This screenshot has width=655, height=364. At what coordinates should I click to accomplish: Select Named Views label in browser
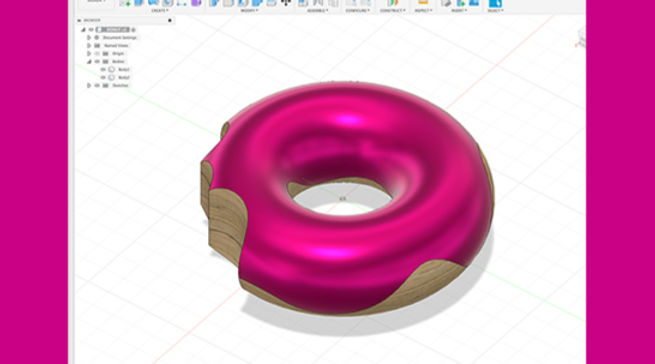116,46
